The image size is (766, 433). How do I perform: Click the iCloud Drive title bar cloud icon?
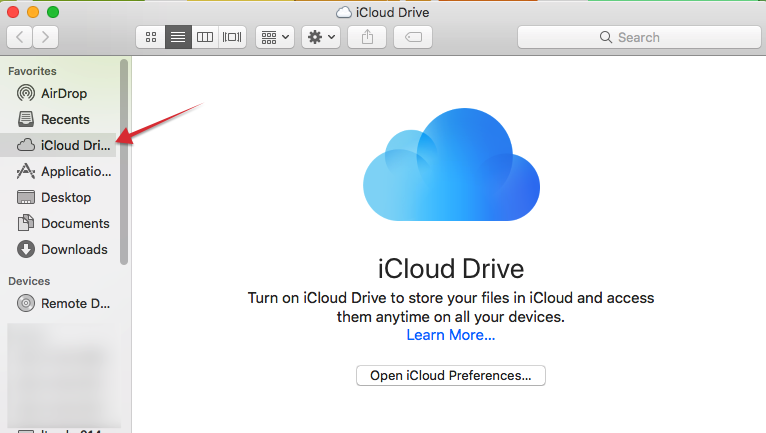click(x=344, y=12)
